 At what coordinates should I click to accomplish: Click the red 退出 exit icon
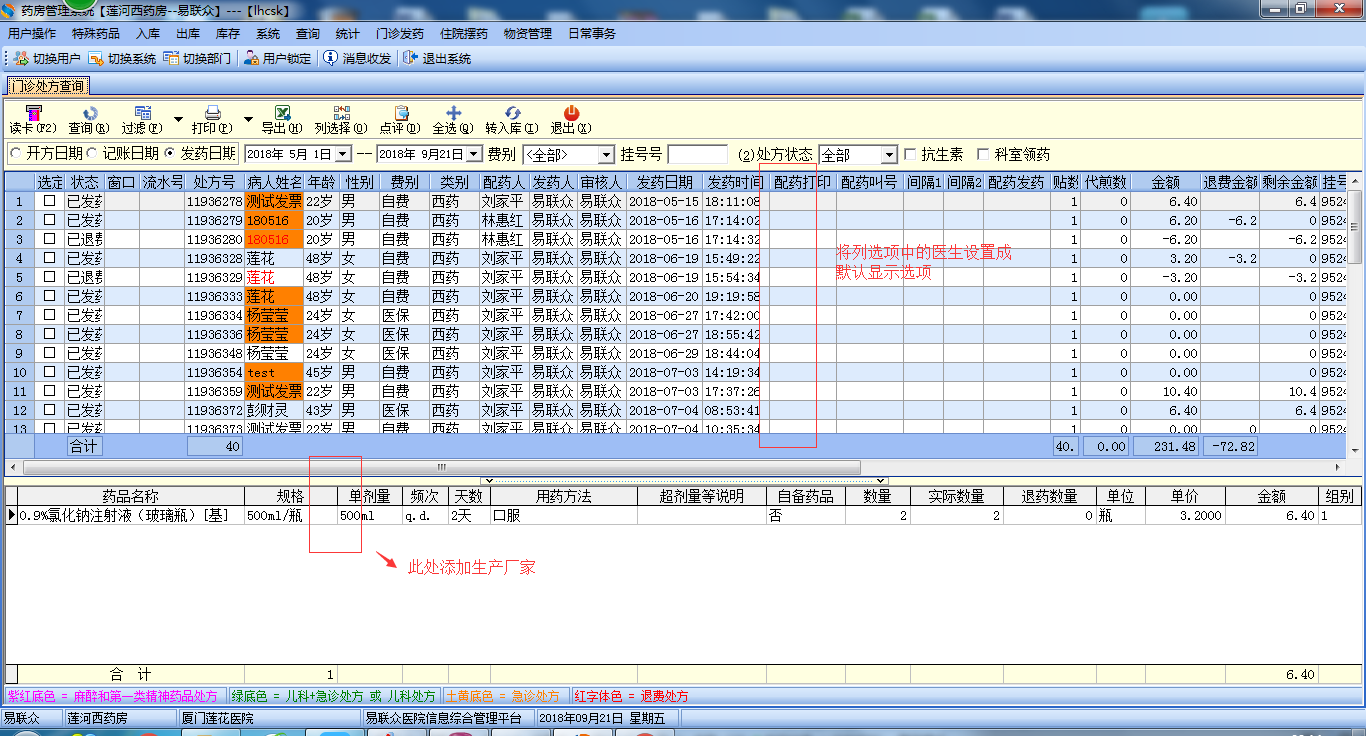[571, 113]
